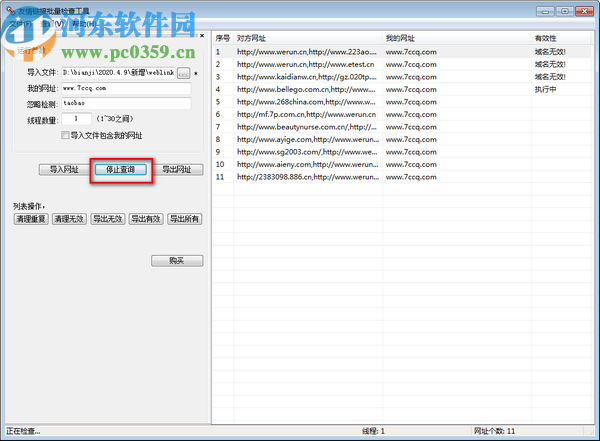This screenshot has width=600, height=441.
Task: Select row 1 with www.223ao URL
Action: [x=402, y=52]
